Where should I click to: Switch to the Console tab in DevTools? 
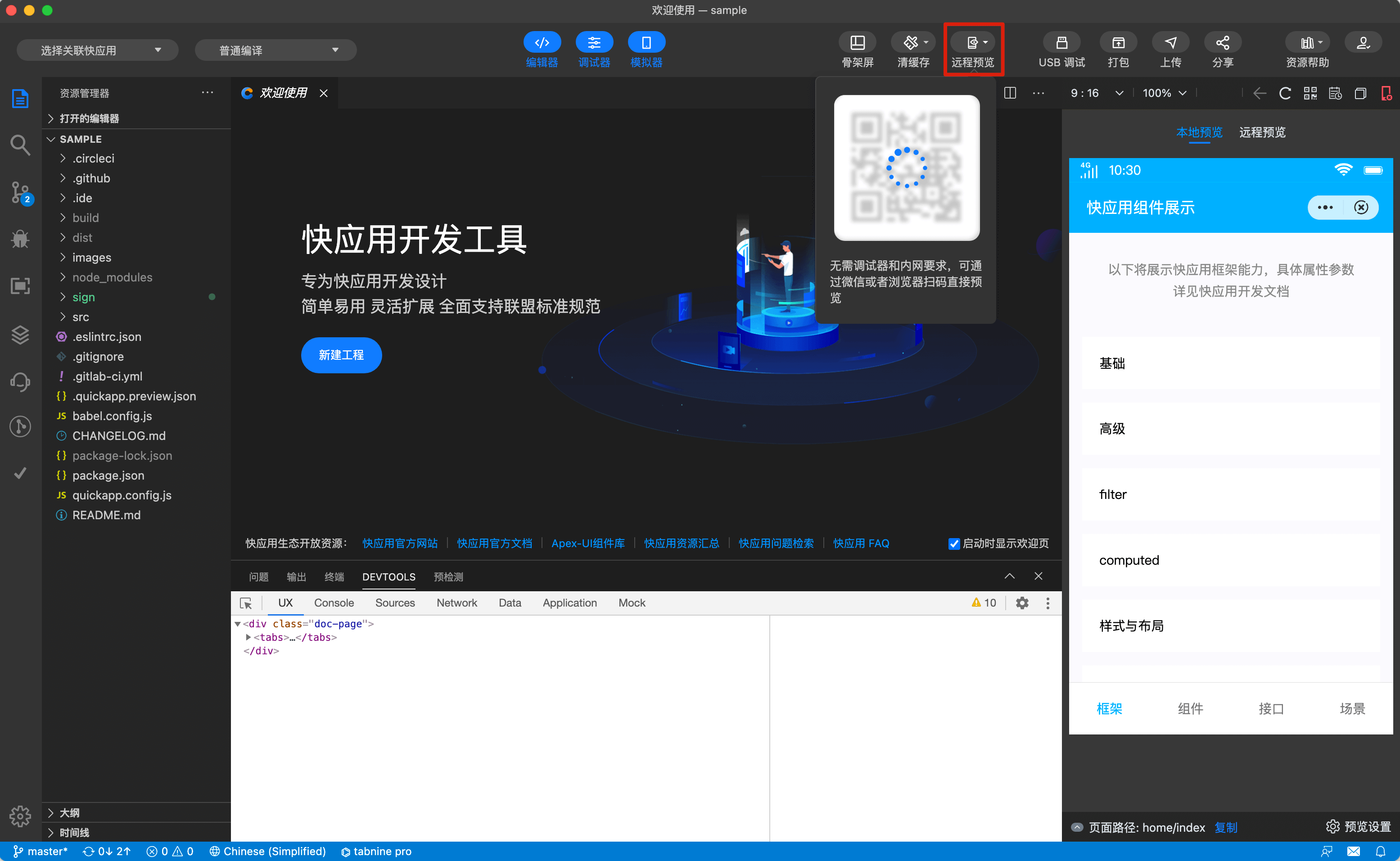334,603
